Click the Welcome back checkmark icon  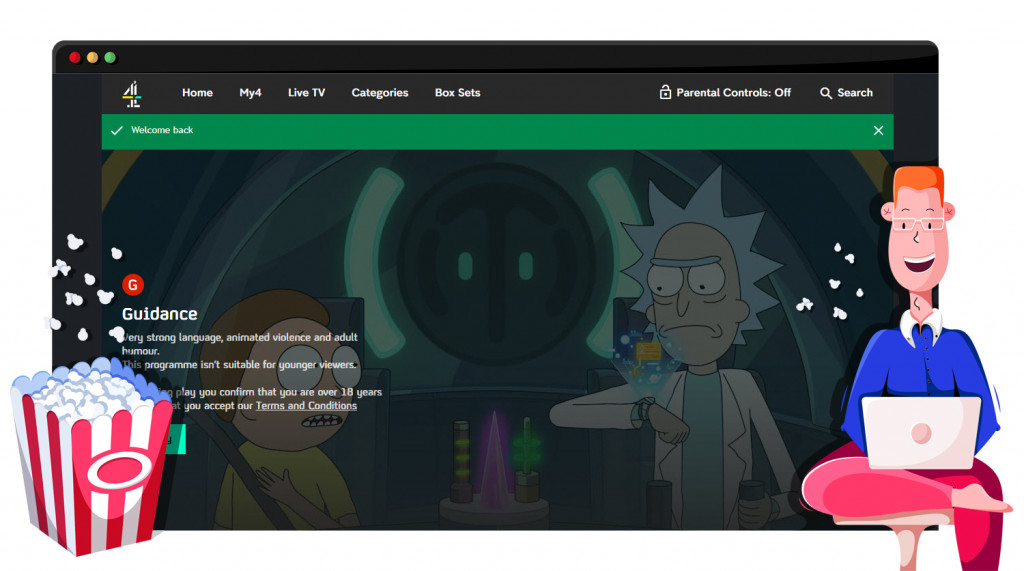[117, 131]
